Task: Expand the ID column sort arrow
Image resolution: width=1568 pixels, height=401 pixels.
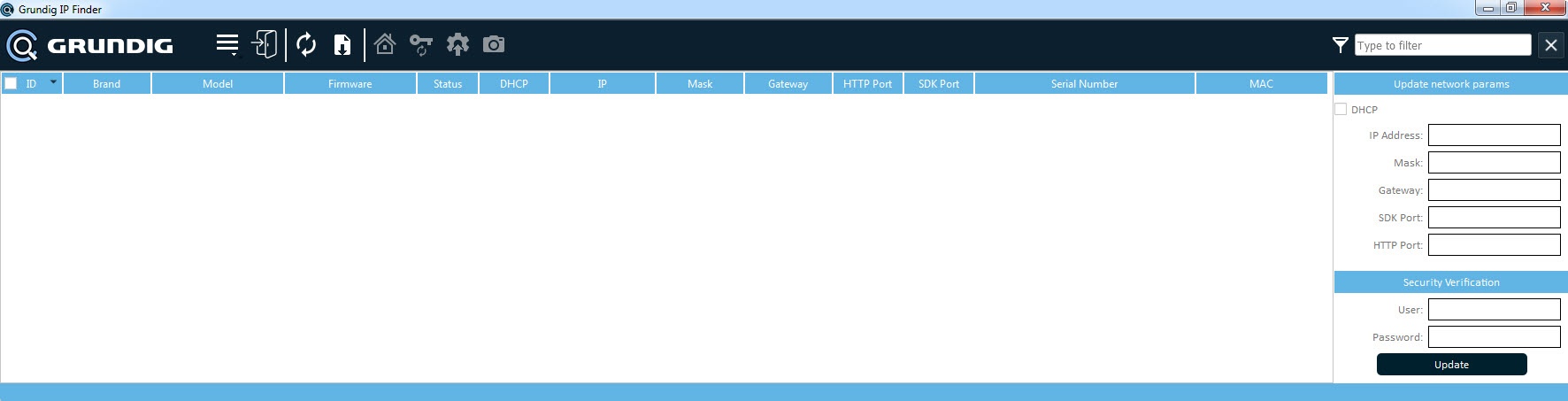Action: click(x=53, y=81)
